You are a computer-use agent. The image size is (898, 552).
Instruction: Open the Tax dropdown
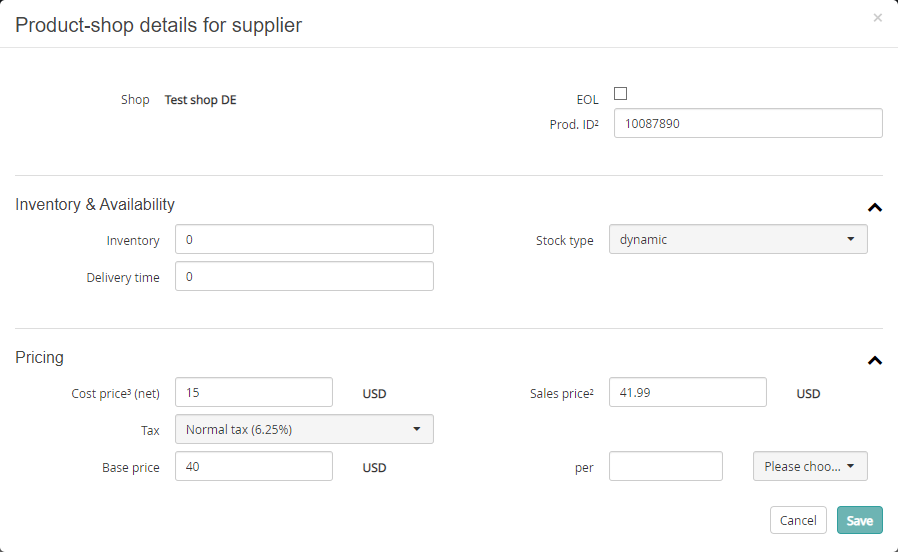(x=304, y=429)
